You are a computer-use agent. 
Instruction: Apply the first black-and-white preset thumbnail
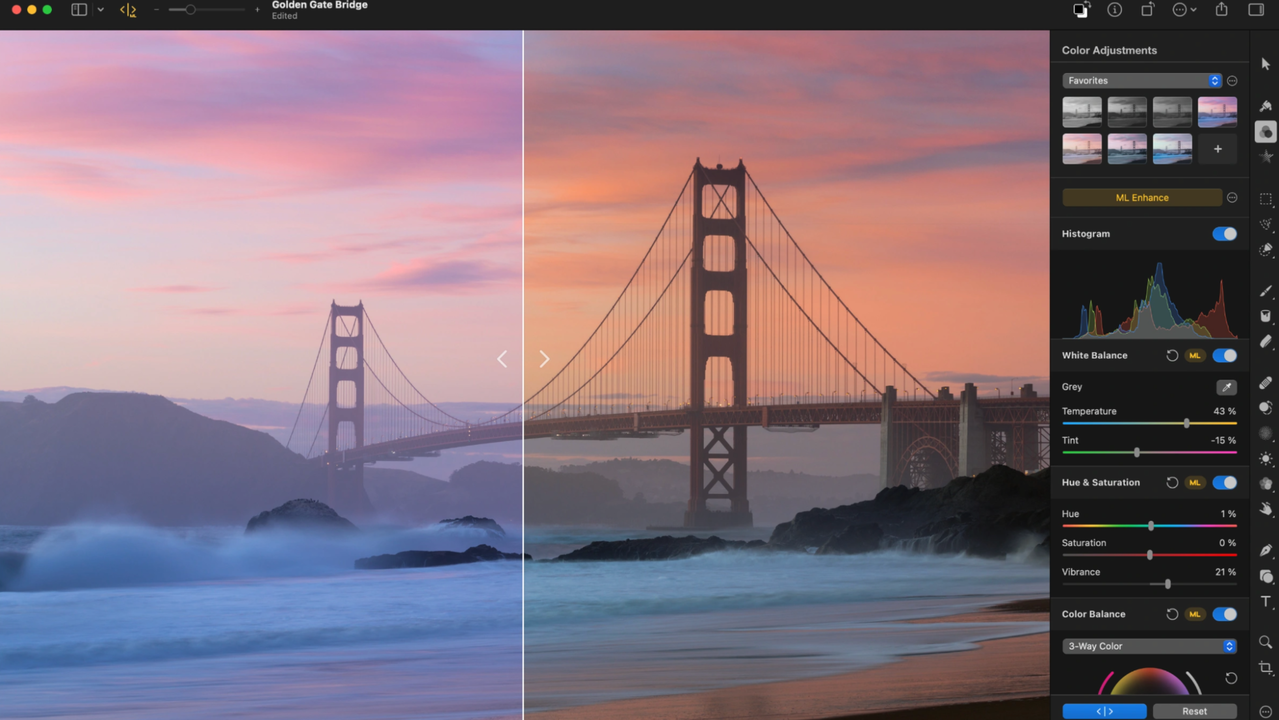click(x=1081, y=111)
